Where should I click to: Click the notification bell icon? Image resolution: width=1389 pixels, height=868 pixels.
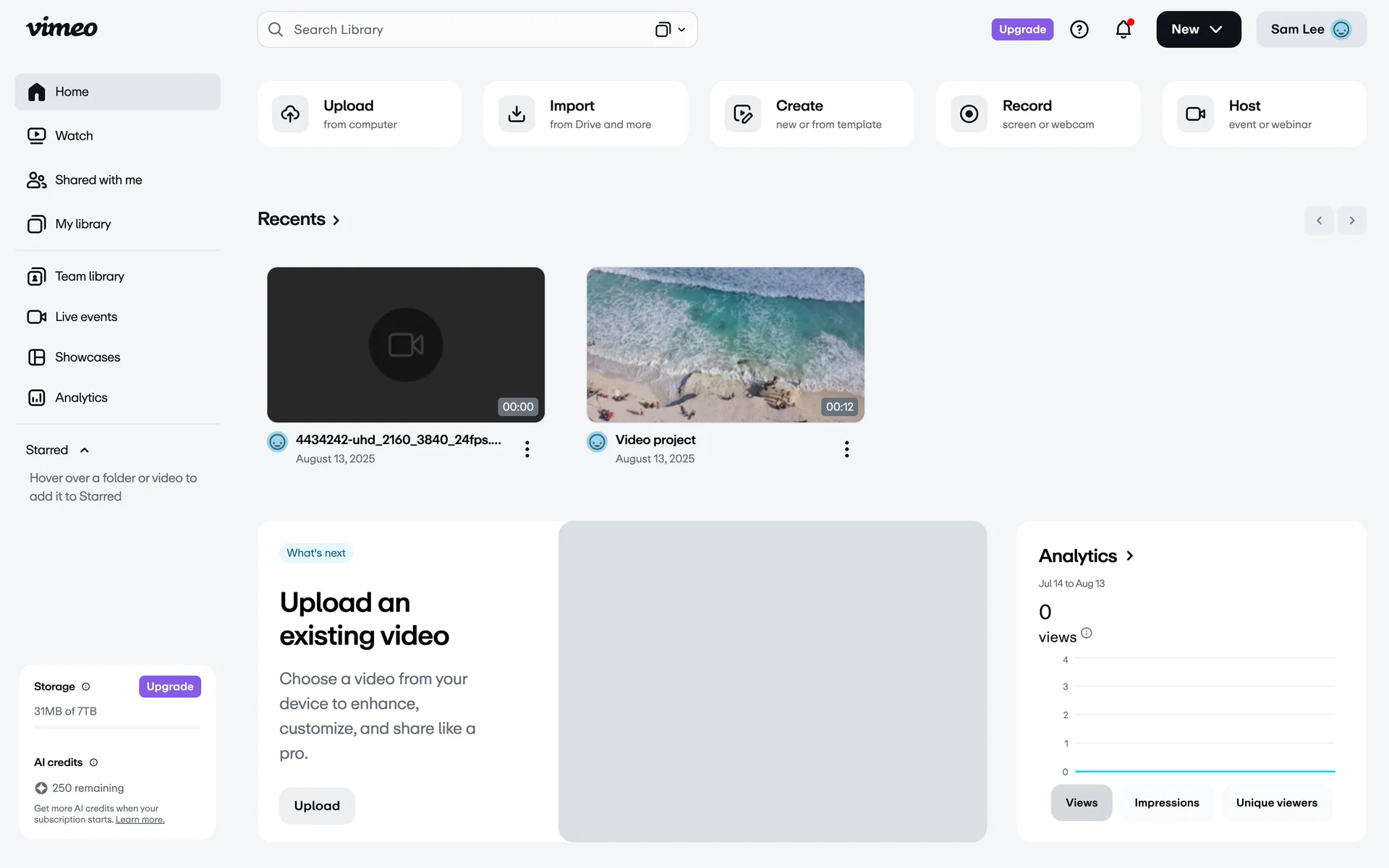[1123, 30]
